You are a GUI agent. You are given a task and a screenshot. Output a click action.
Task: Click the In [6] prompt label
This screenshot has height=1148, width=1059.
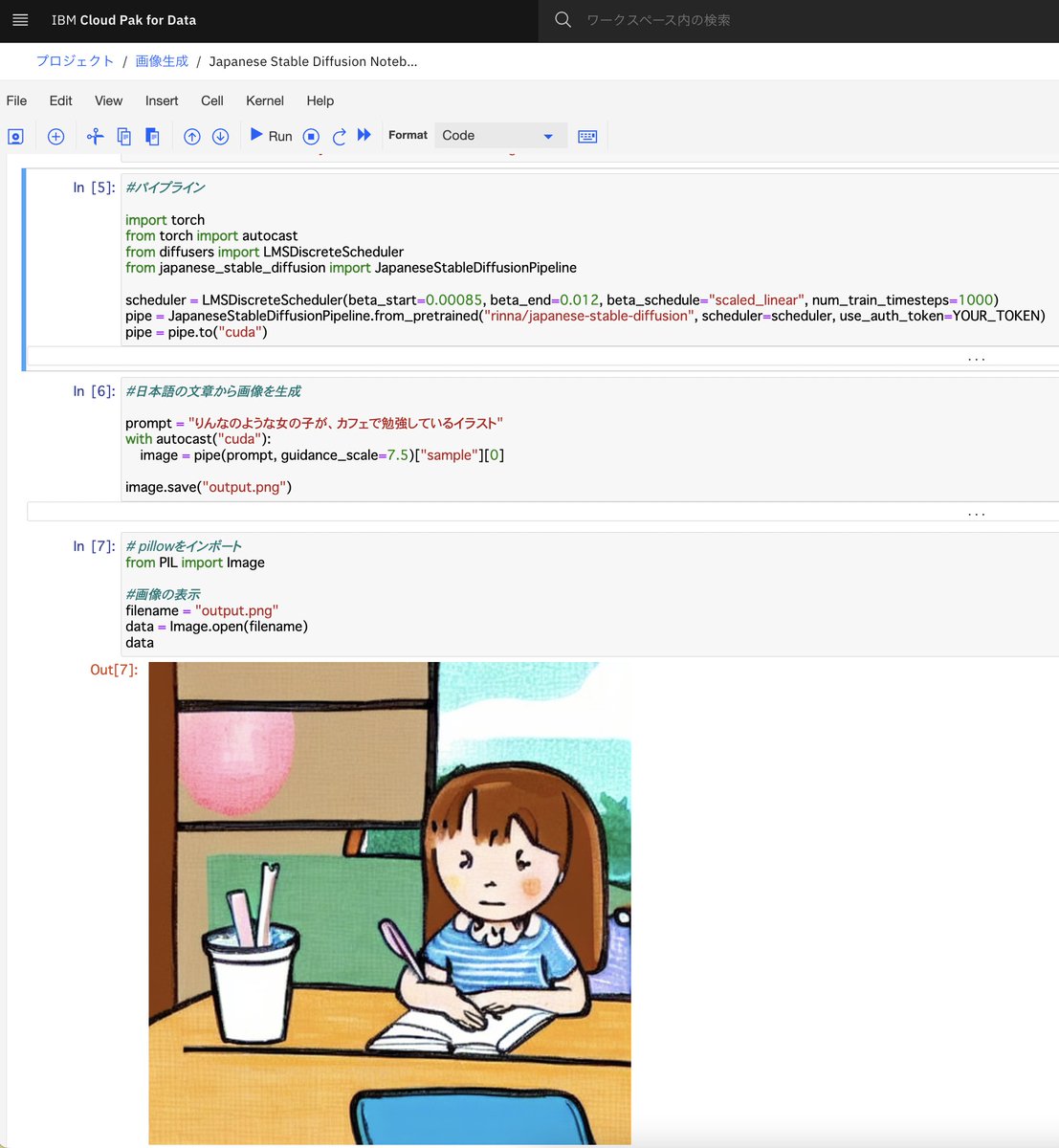(x=94, y=391)
